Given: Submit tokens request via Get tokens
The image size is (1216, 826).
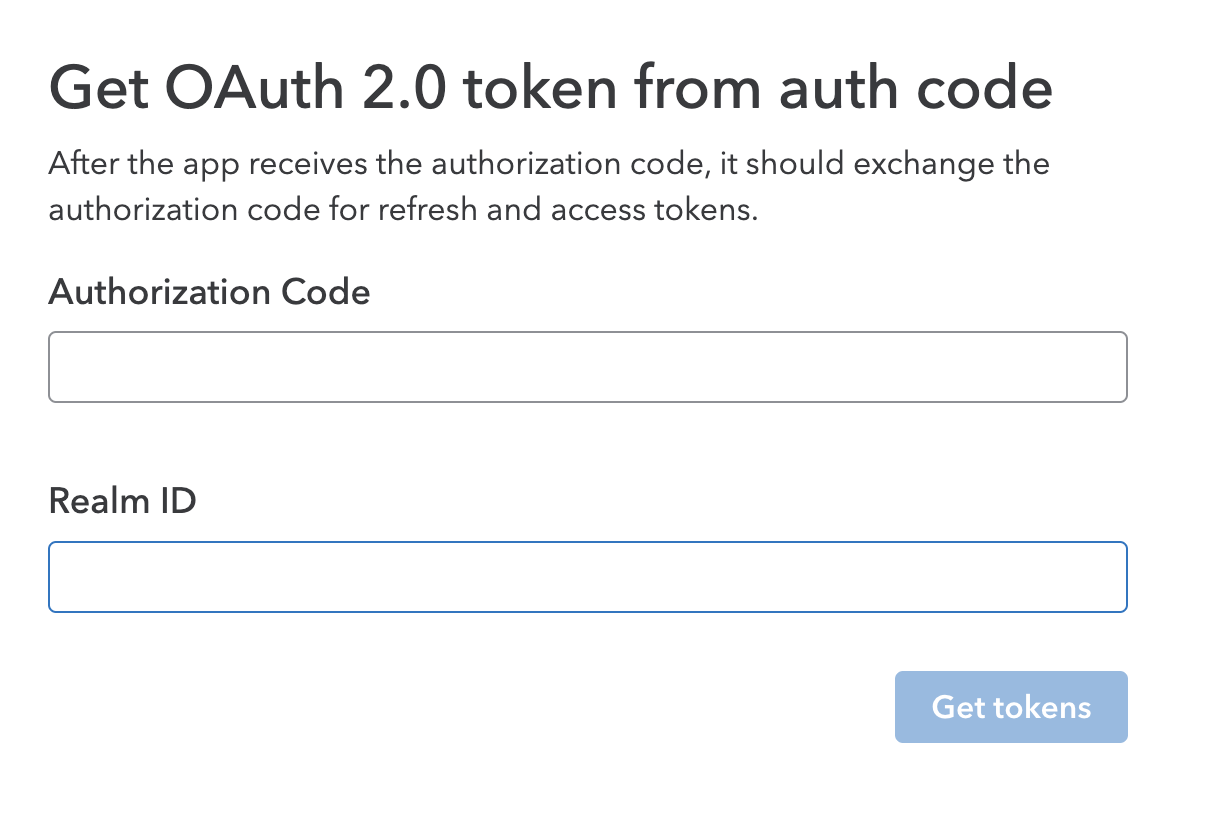Looking at the screenshot, I should click(x=1010, y=707).
